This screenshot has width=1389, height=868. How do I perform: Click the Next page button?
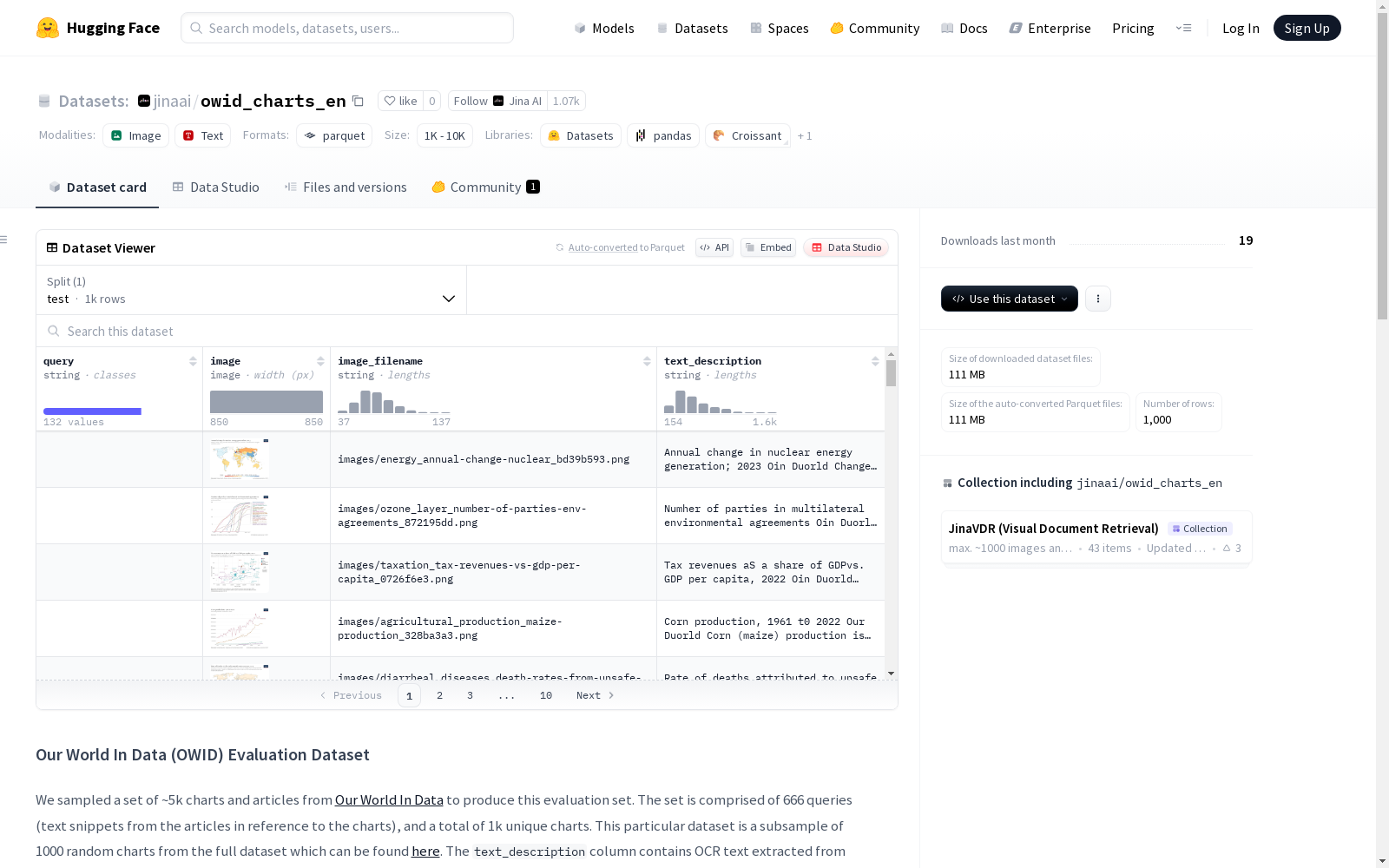(x=596, y=695)
